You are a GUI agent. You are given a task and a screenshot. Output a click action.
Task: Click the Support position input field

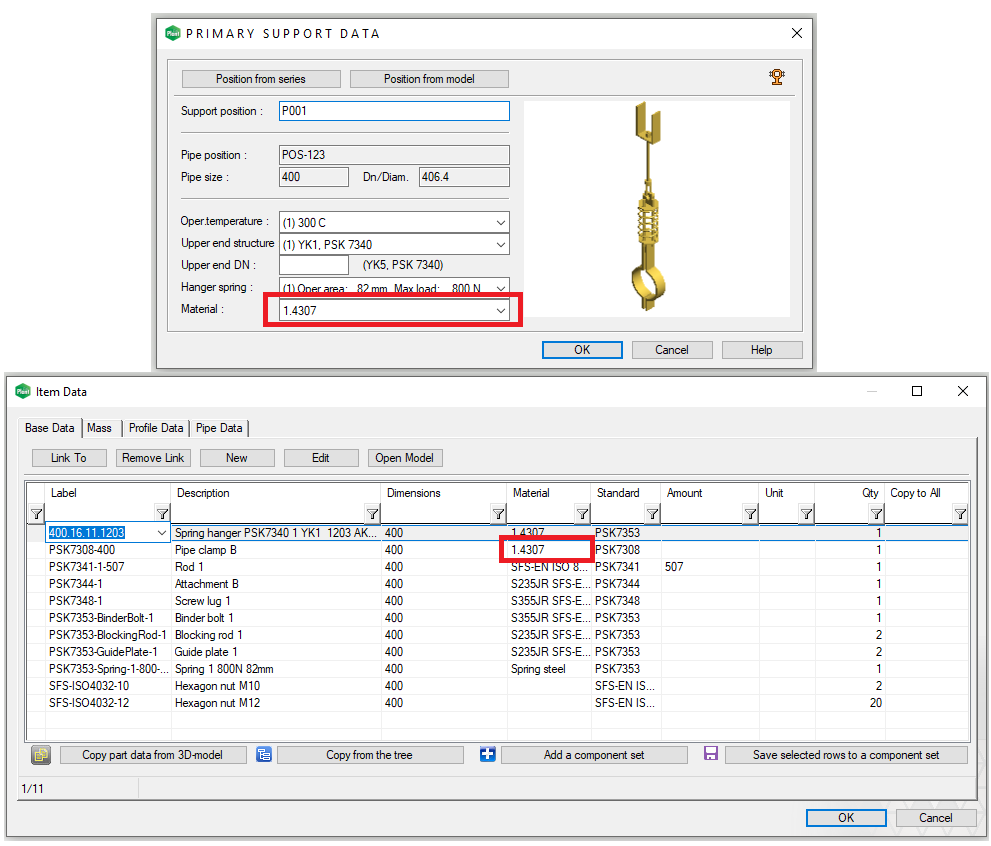(394, 112)
